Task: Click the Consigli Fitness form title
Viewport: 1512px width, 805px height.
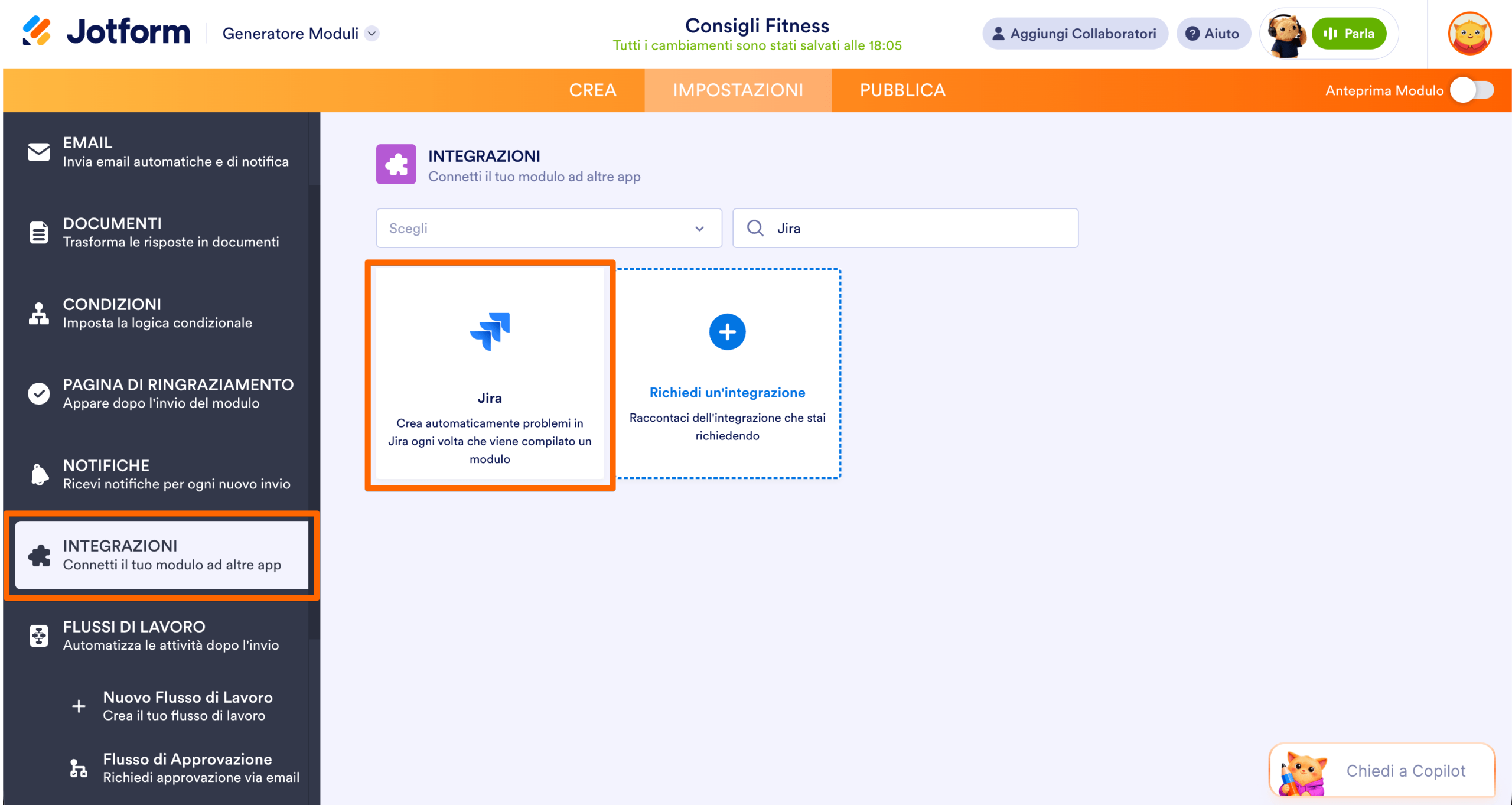Action: pyautogui.click(x=757, y=25)
